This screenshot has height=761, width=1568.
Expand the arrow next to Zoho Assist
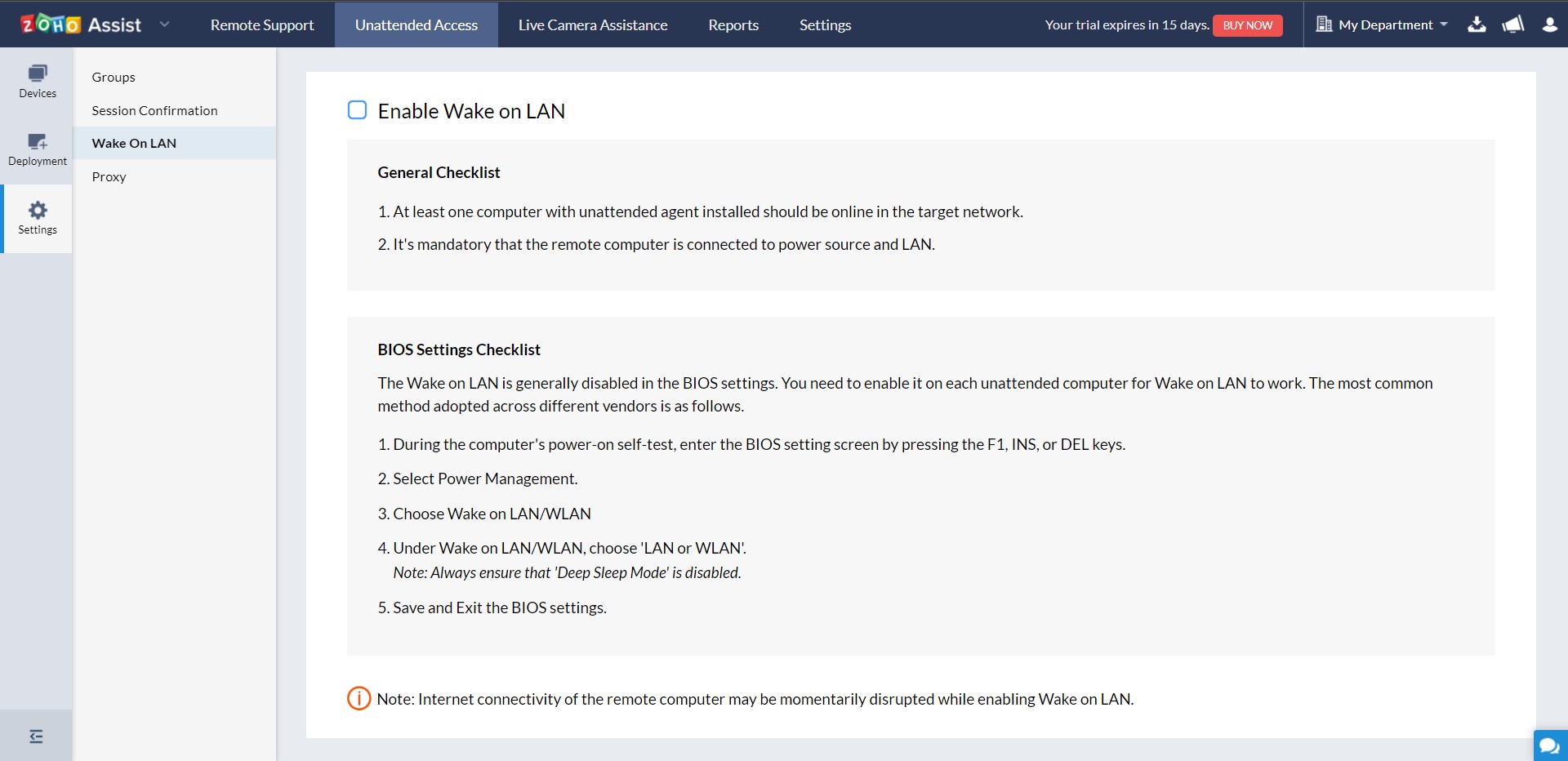point(164,24)
